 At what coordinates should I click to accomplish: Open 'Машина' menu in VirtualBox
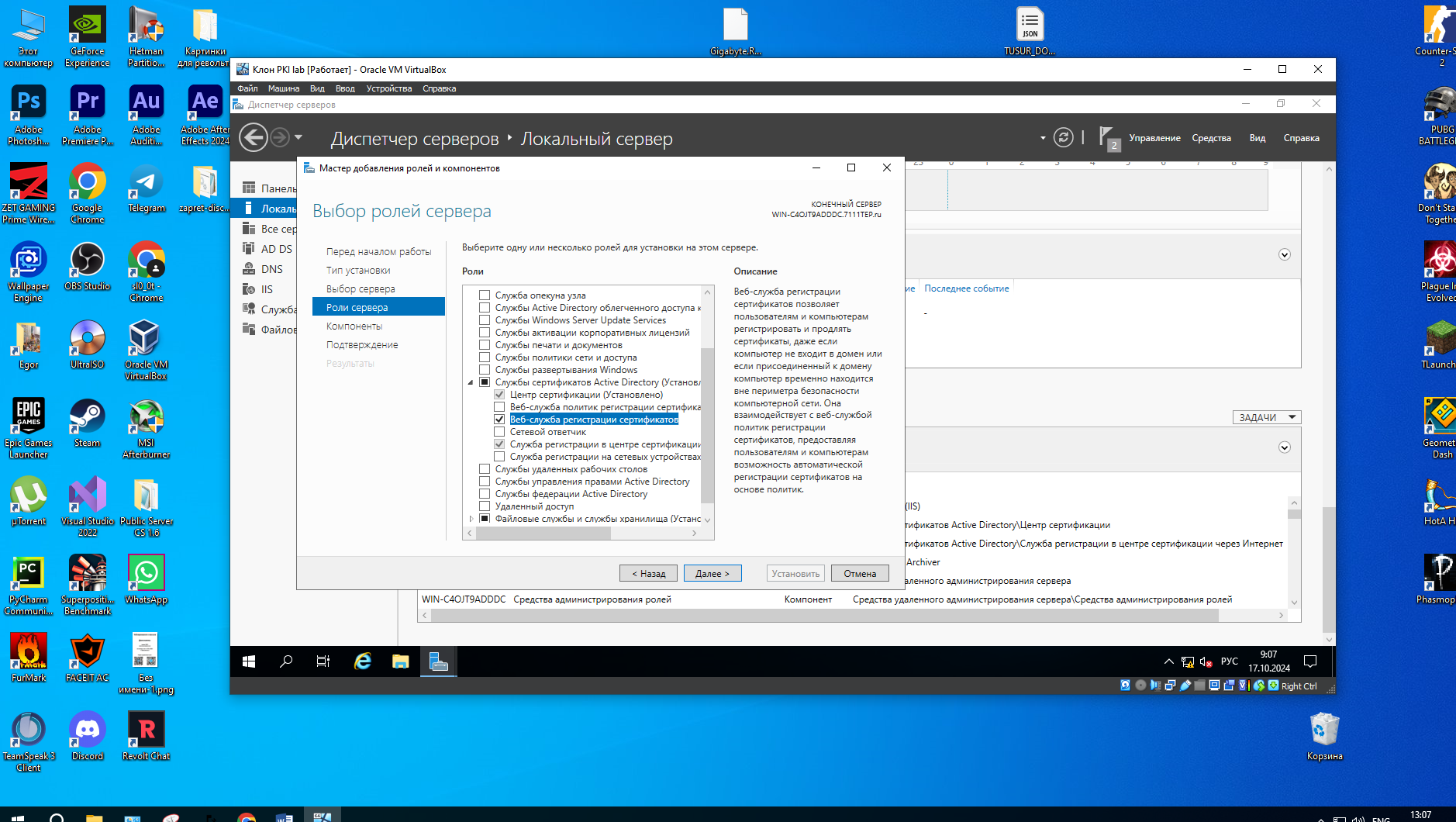(x=284, y=88)
